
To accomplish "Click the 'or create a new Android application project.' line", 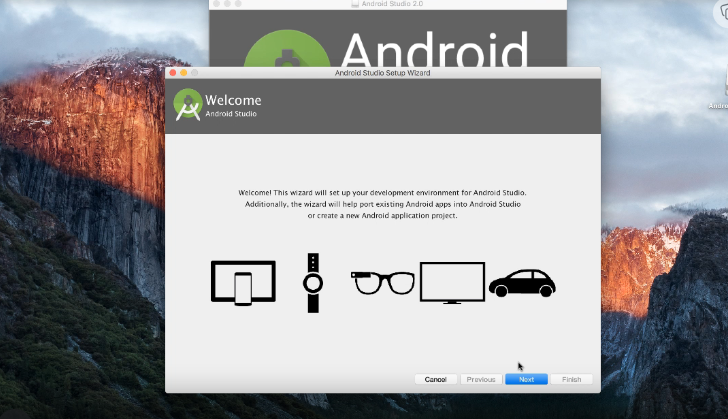I will (x=383, y=216).
